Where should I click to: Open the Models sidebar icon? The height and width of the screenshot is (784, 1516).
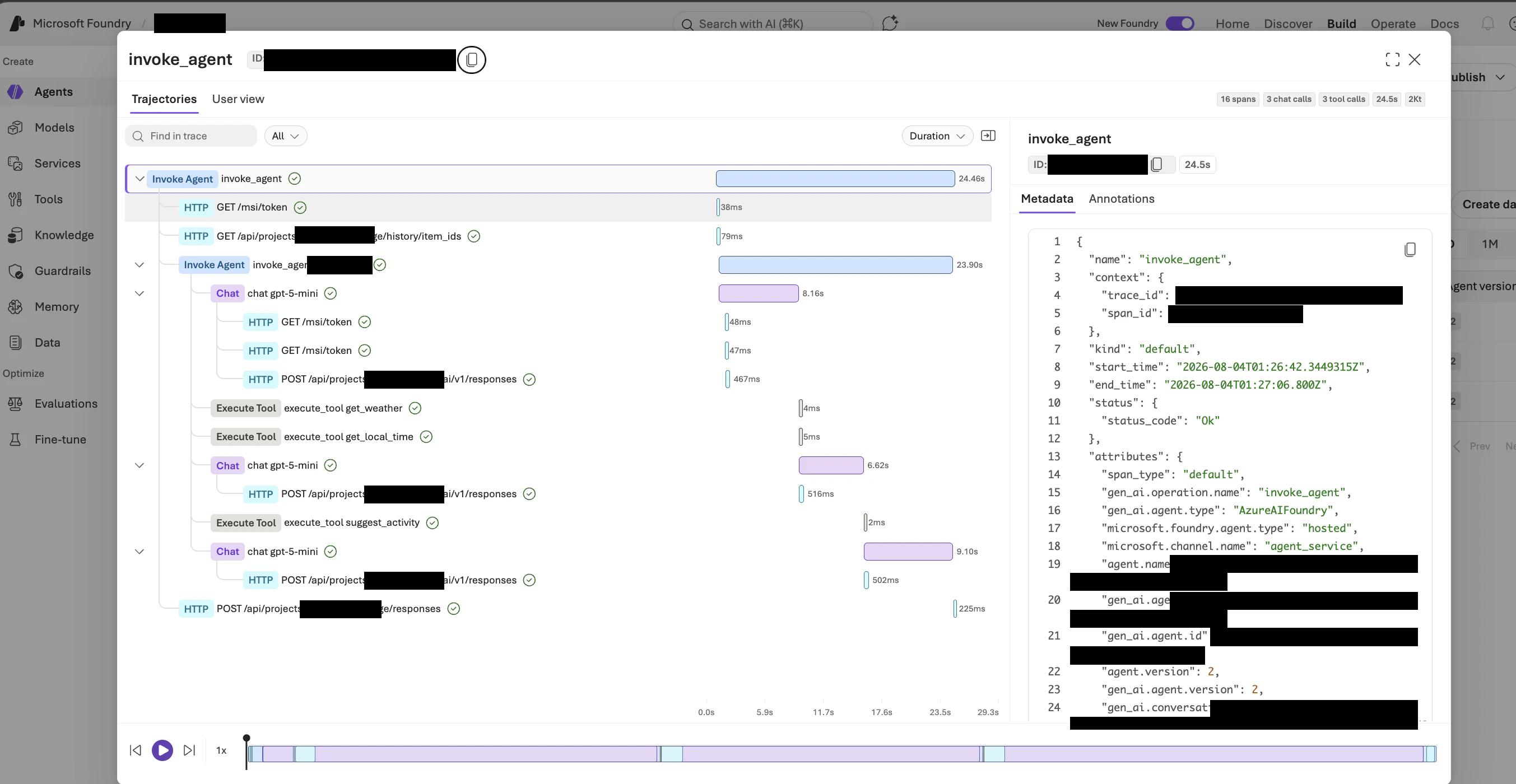(15, 128)
